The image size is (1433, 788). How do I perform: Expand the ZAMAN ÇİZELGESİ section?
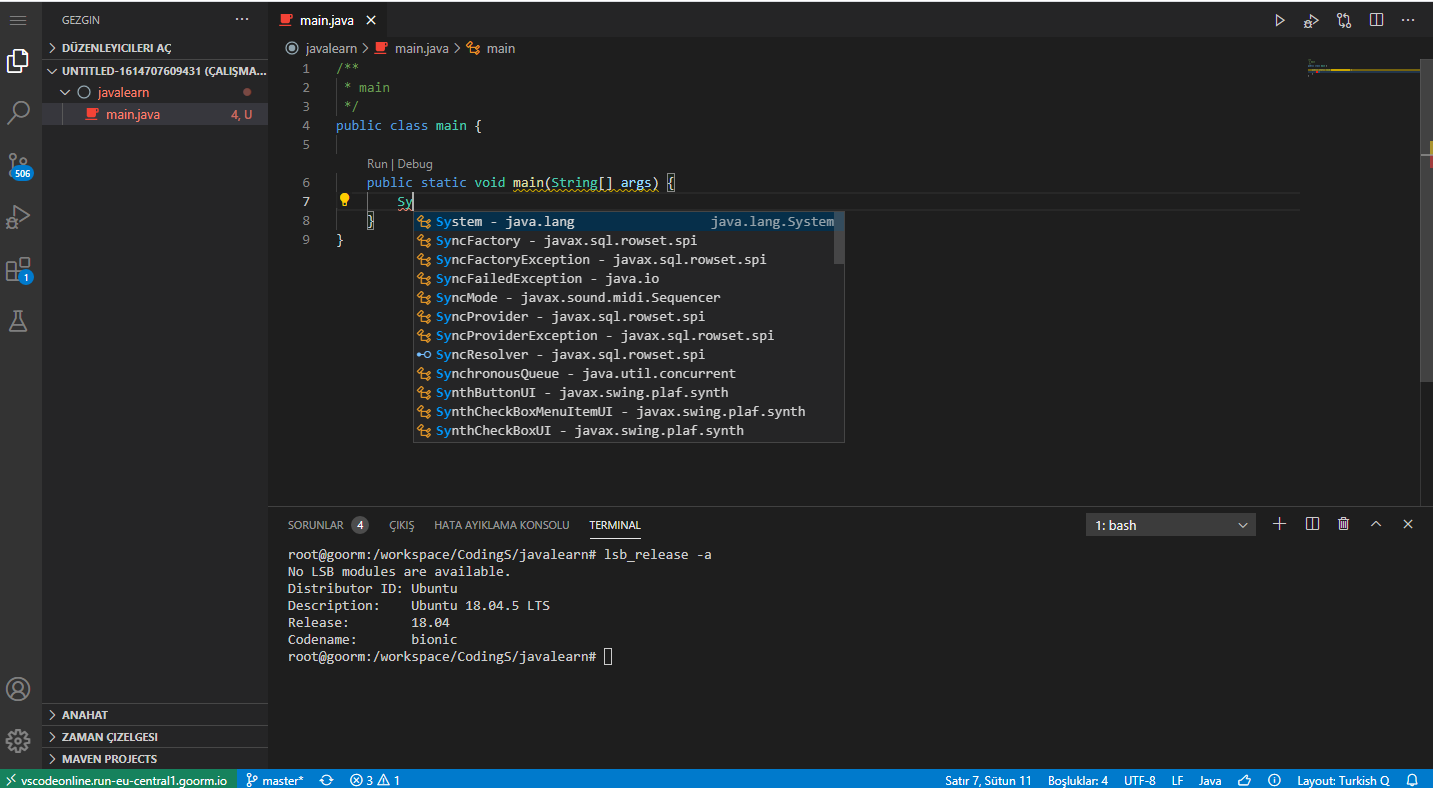click(x=155, y=737)
